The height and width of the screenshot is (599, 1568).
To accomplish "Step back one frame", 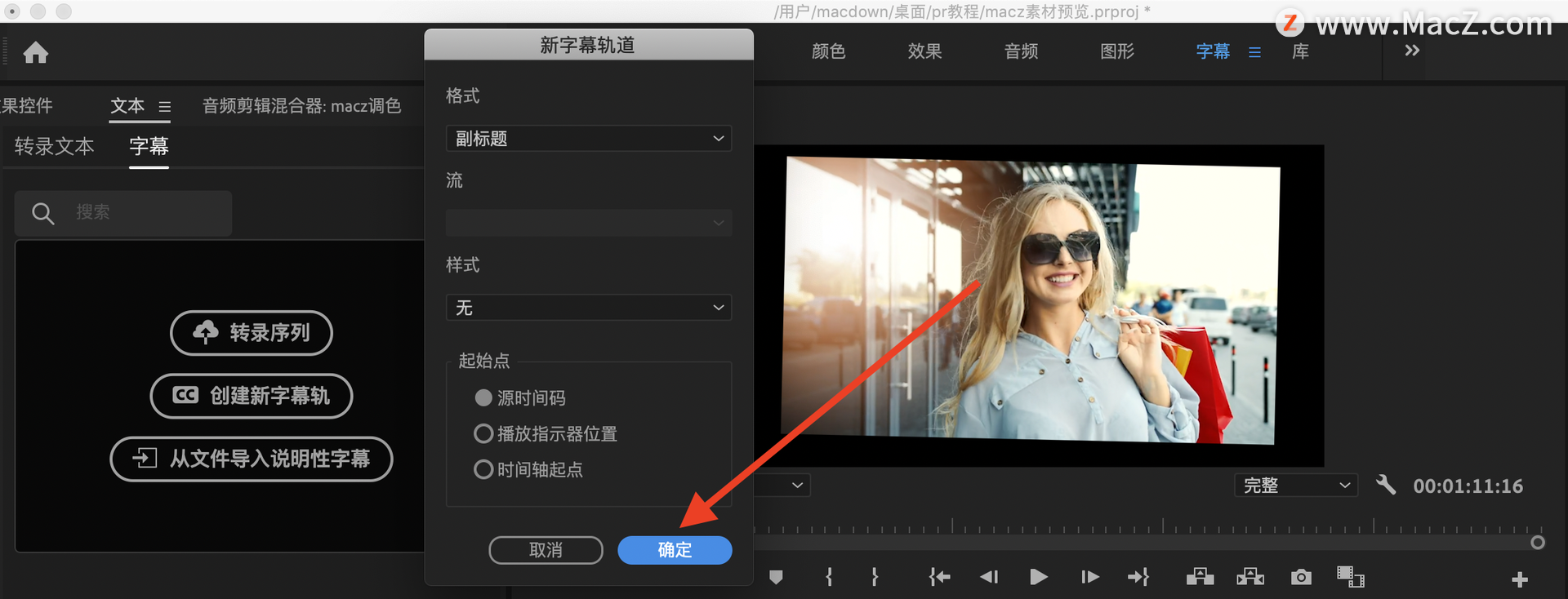I will click(989, 577).
